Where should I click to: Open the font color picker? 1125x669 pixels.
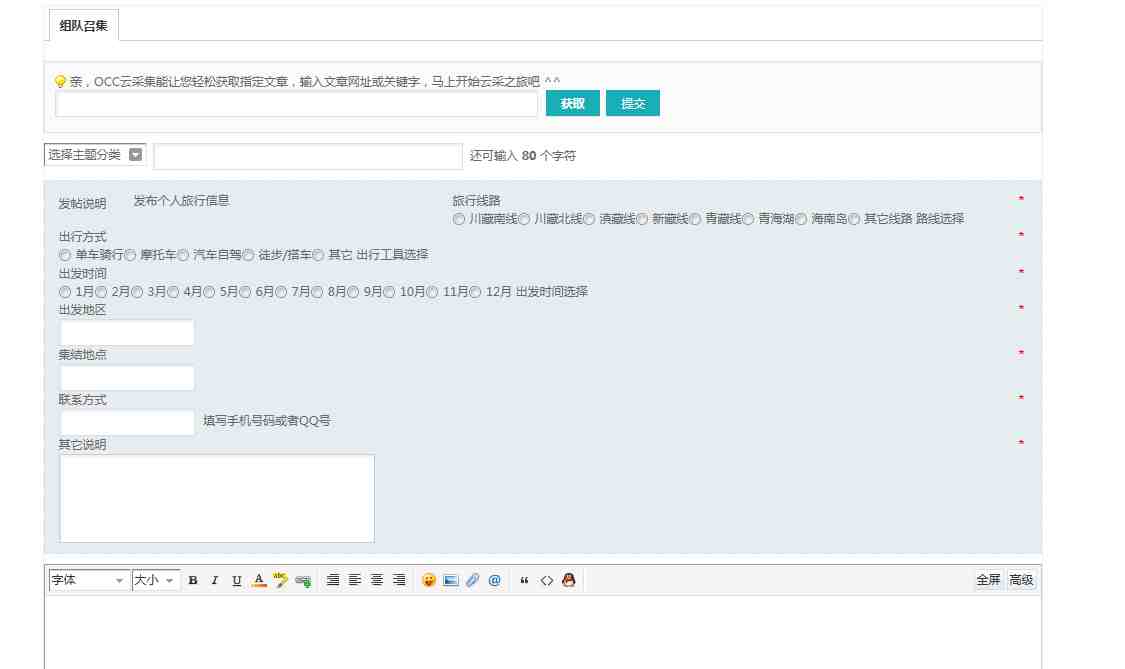coord(259,580)
